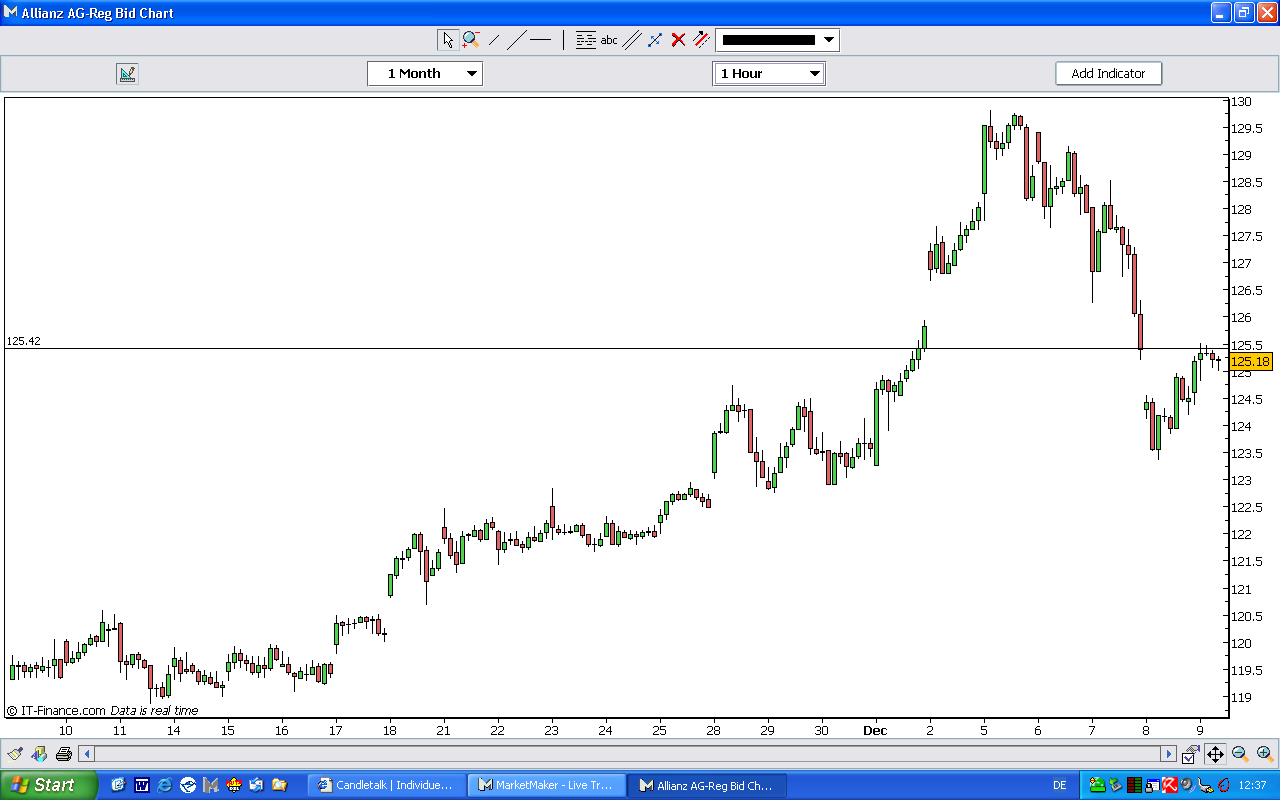Click the brush icon at bottom left
This screenshot has width=1280, height=800.
15,754
